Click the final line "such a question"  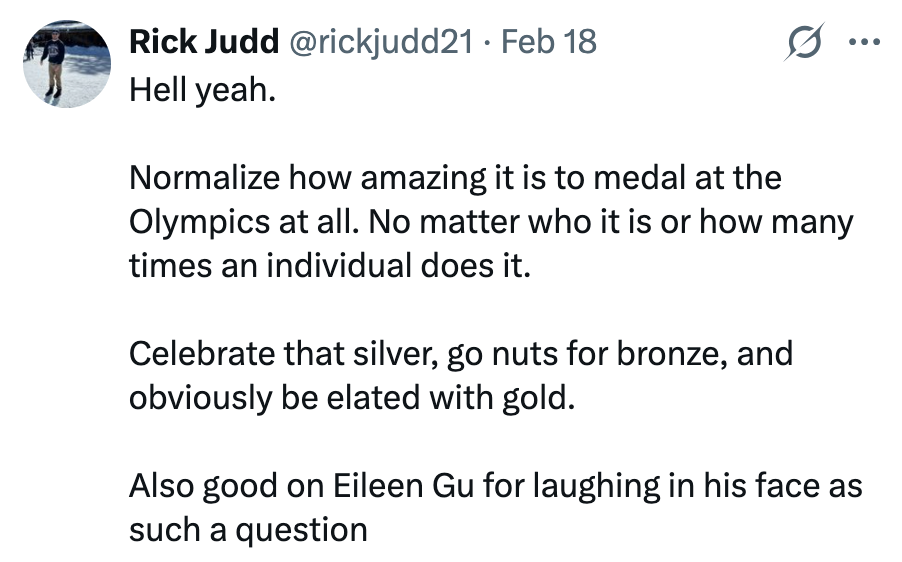(247, 527)
